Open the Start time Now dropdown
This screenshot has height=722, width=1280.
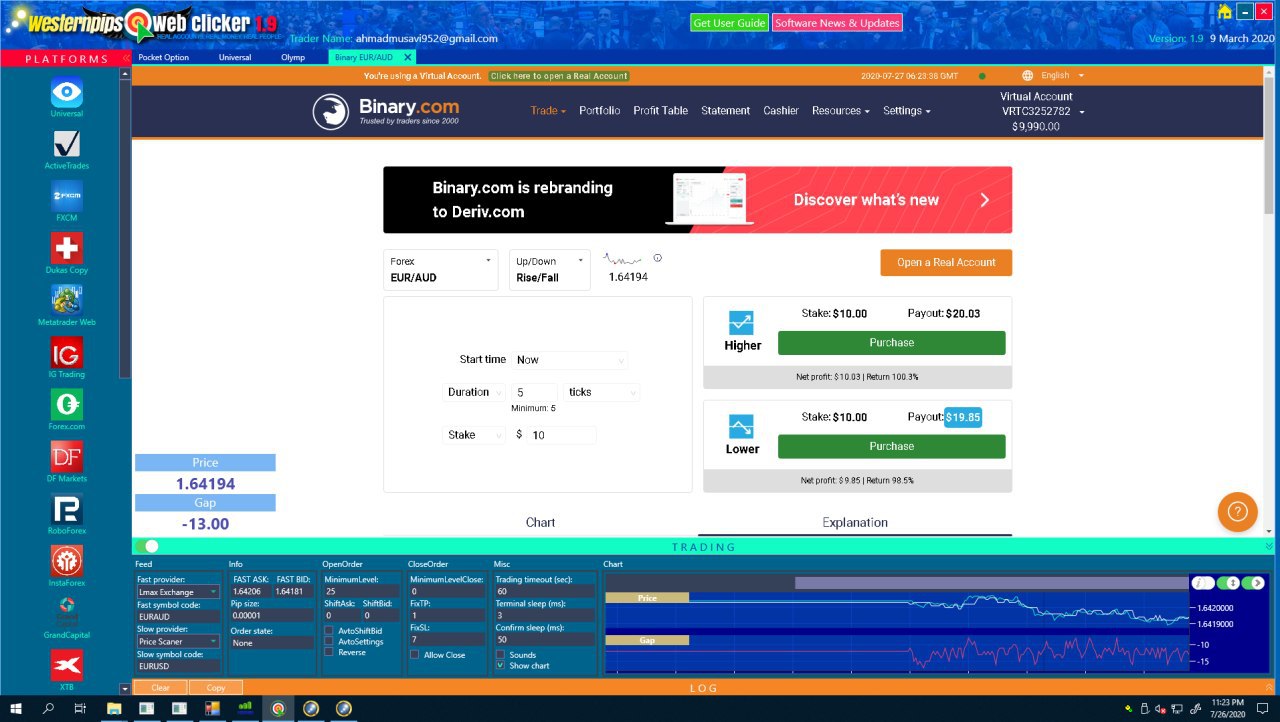point(571,360)
